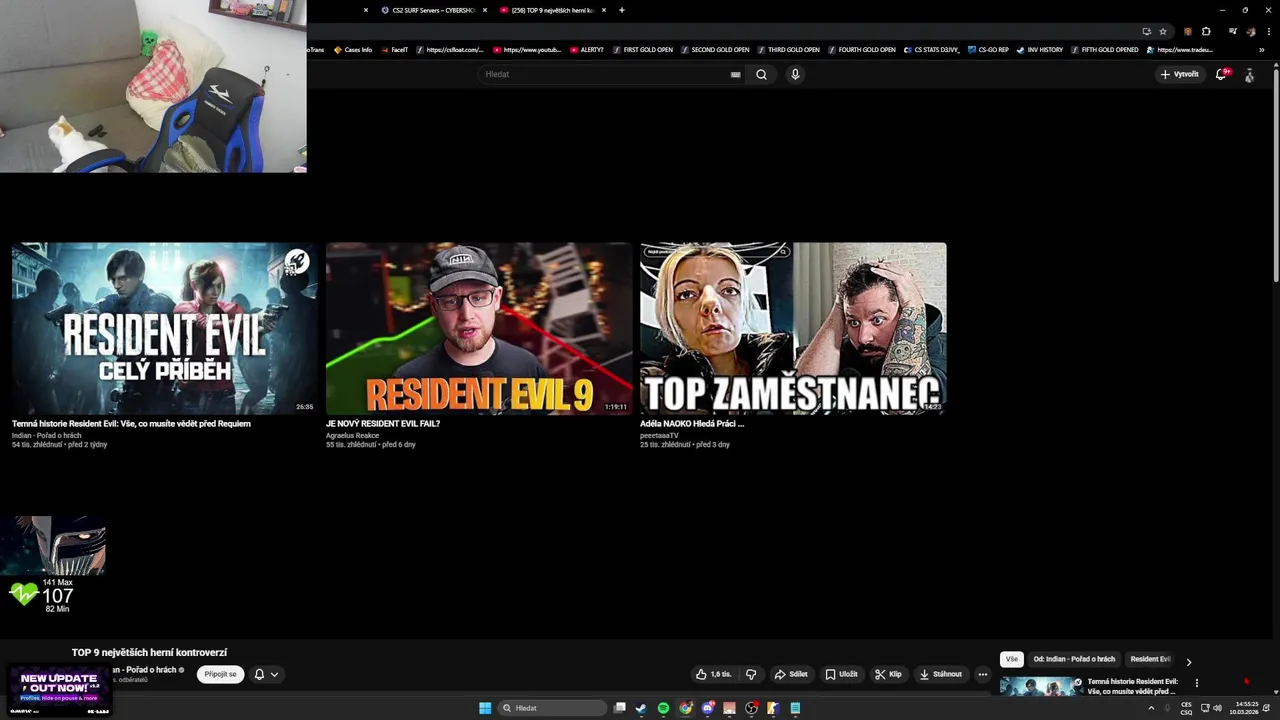Select the Resident Evil filter chip
Image resolution: width=1280 pixels, height=720 pixels.
coord(1150,659)
